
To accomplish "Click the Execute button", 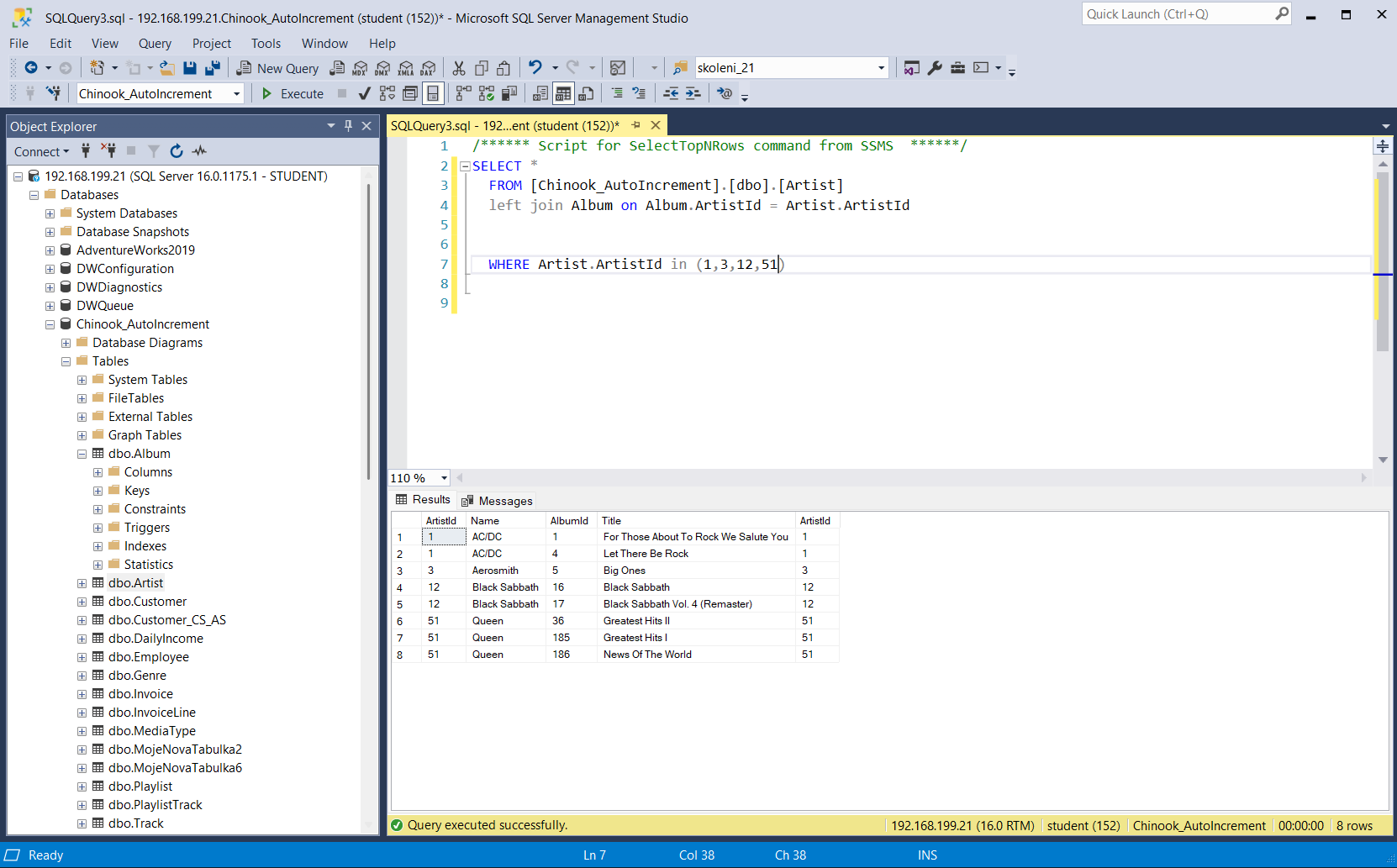I will pyautogui.click(x=293, y=94).
